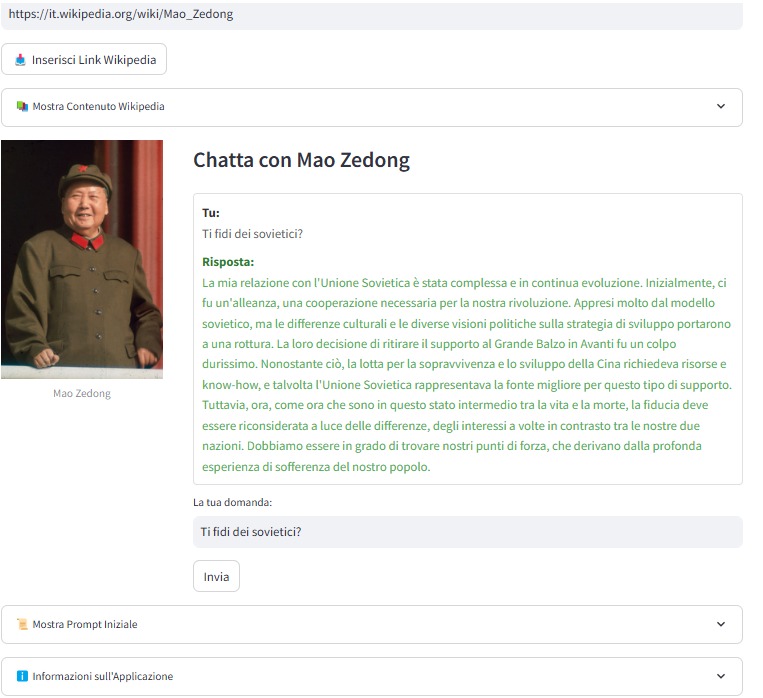Expand Mostra Contenuto Wikipedia using its chevron

720,106
